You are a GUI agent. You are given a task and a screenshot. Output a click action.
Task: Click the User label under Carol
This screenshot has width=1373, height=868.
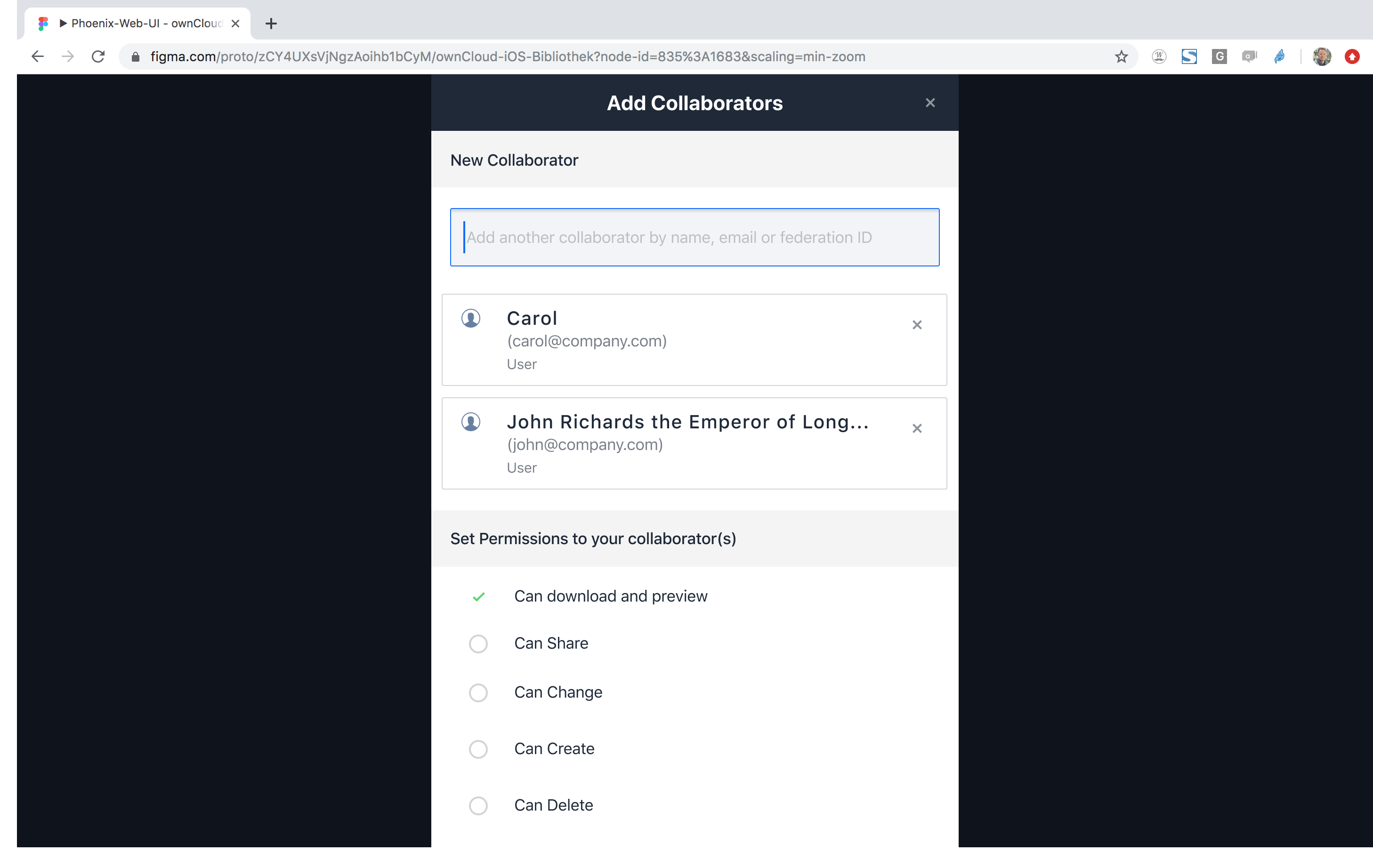click(x=522, y=364)
